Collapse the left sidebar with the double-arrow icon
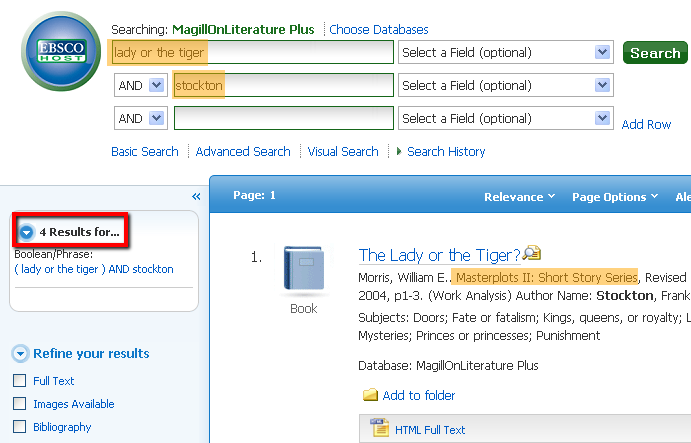The height and width of the screenshot is (443, 691). [196, 197]
